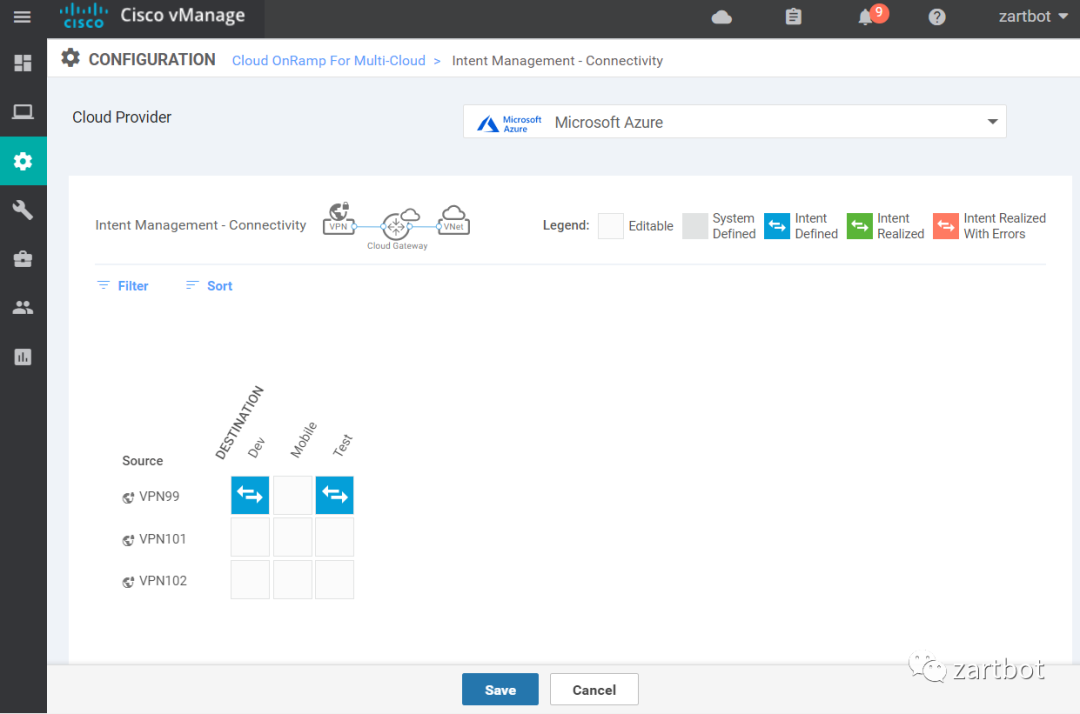Toggle VPN101 to Mobile connectivity cell
The width and height of the screenshot is (1080, 714).
pyautogui.click(x=293, y=537)
